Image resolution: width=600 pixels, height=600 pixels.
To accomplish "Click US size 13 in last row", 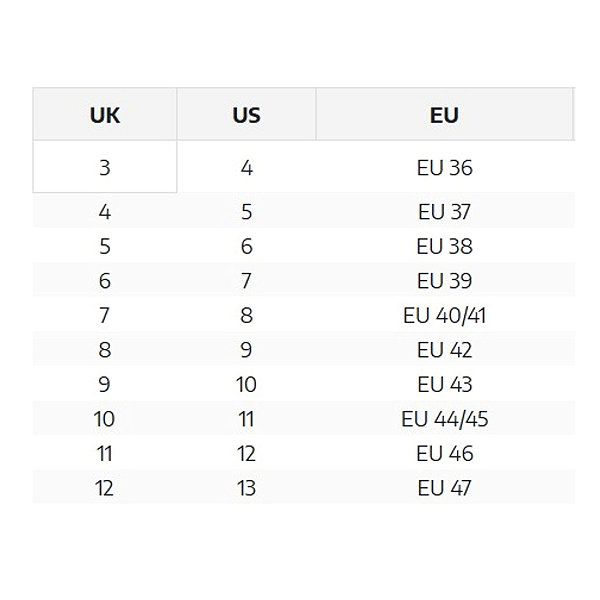I will (x=246, y=487).
